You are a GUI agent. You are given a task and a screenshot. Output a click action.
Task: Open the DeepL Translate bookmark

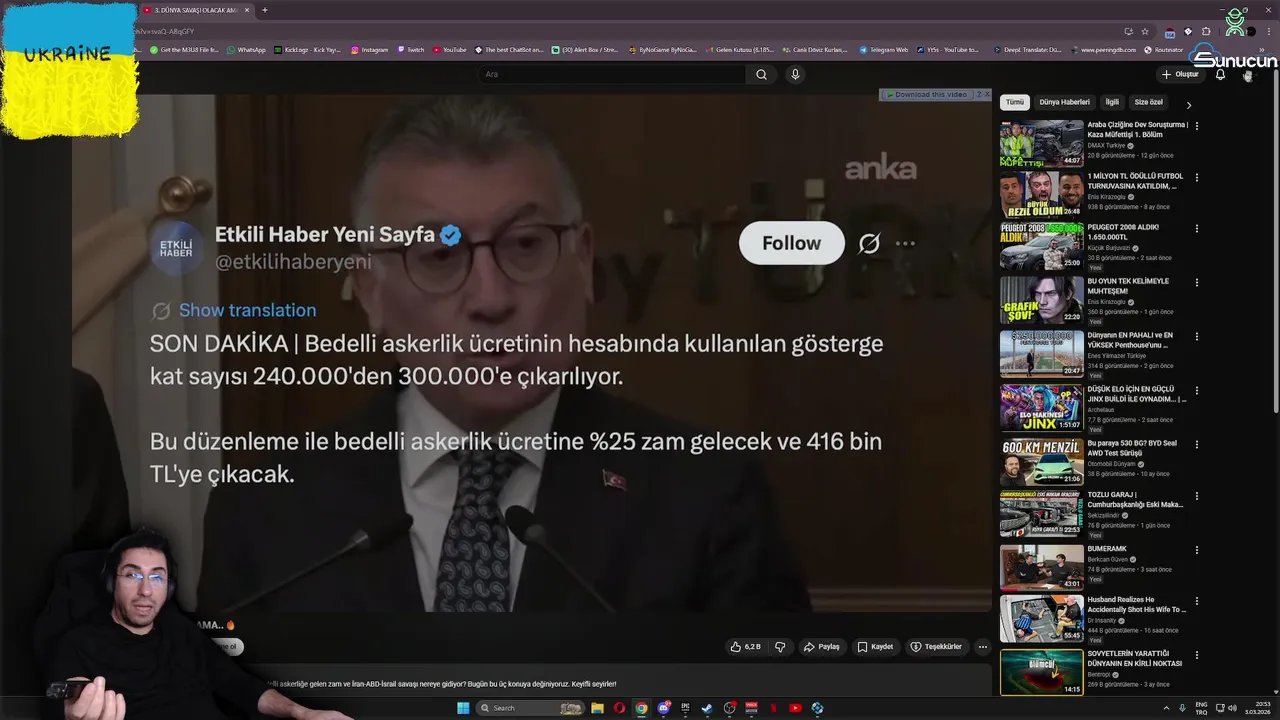(1029, 49)
